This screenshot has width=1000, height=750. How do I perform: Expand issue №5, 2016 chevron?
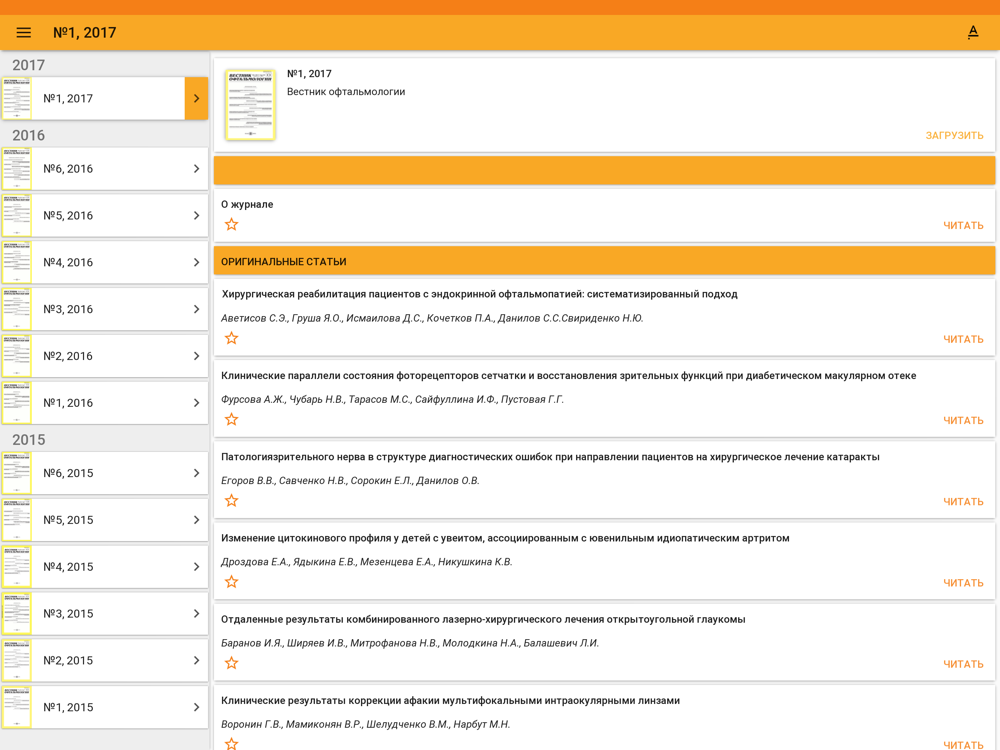pos(196,216)
